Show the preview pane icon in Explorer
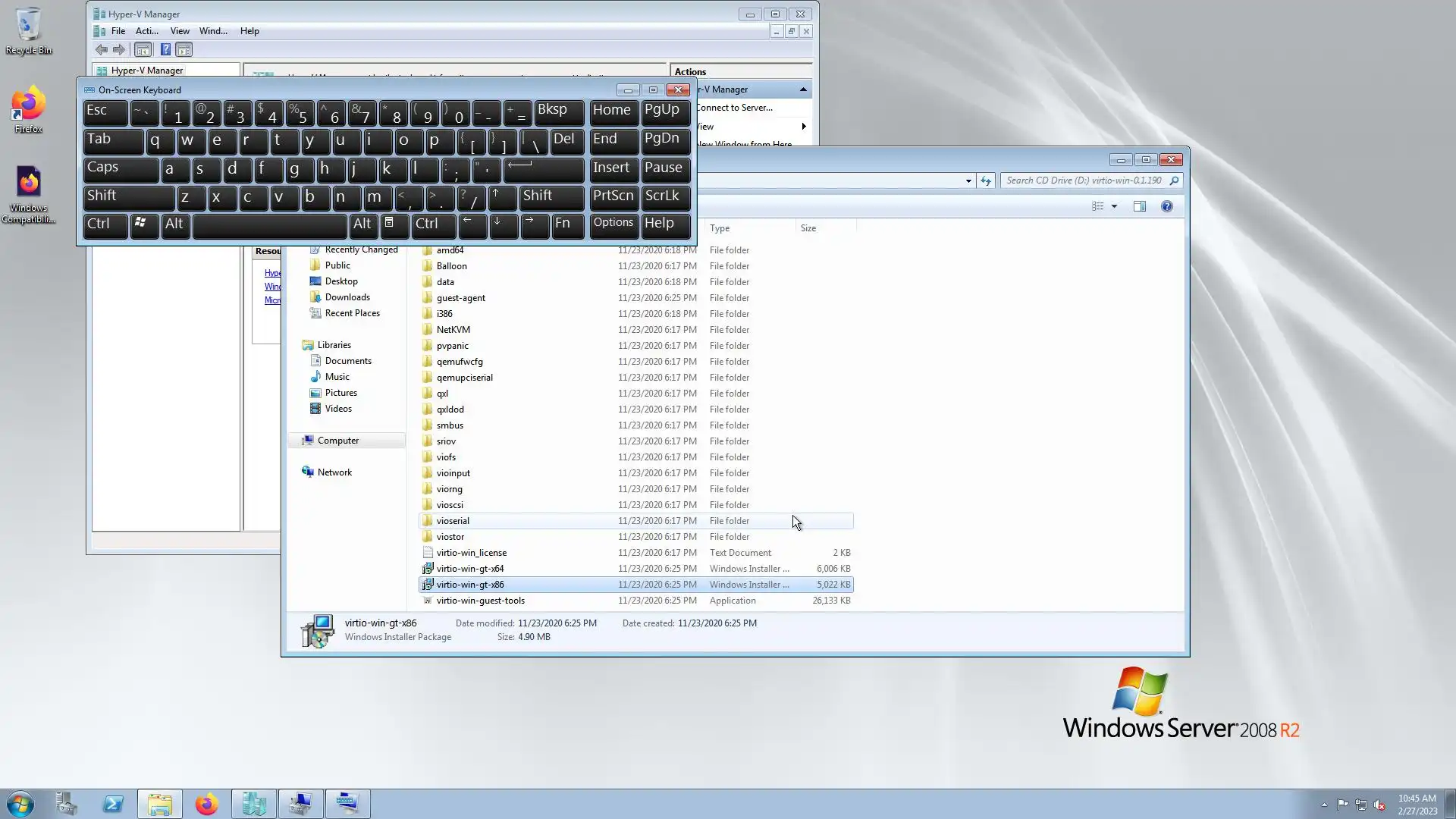 (1139, 206)
